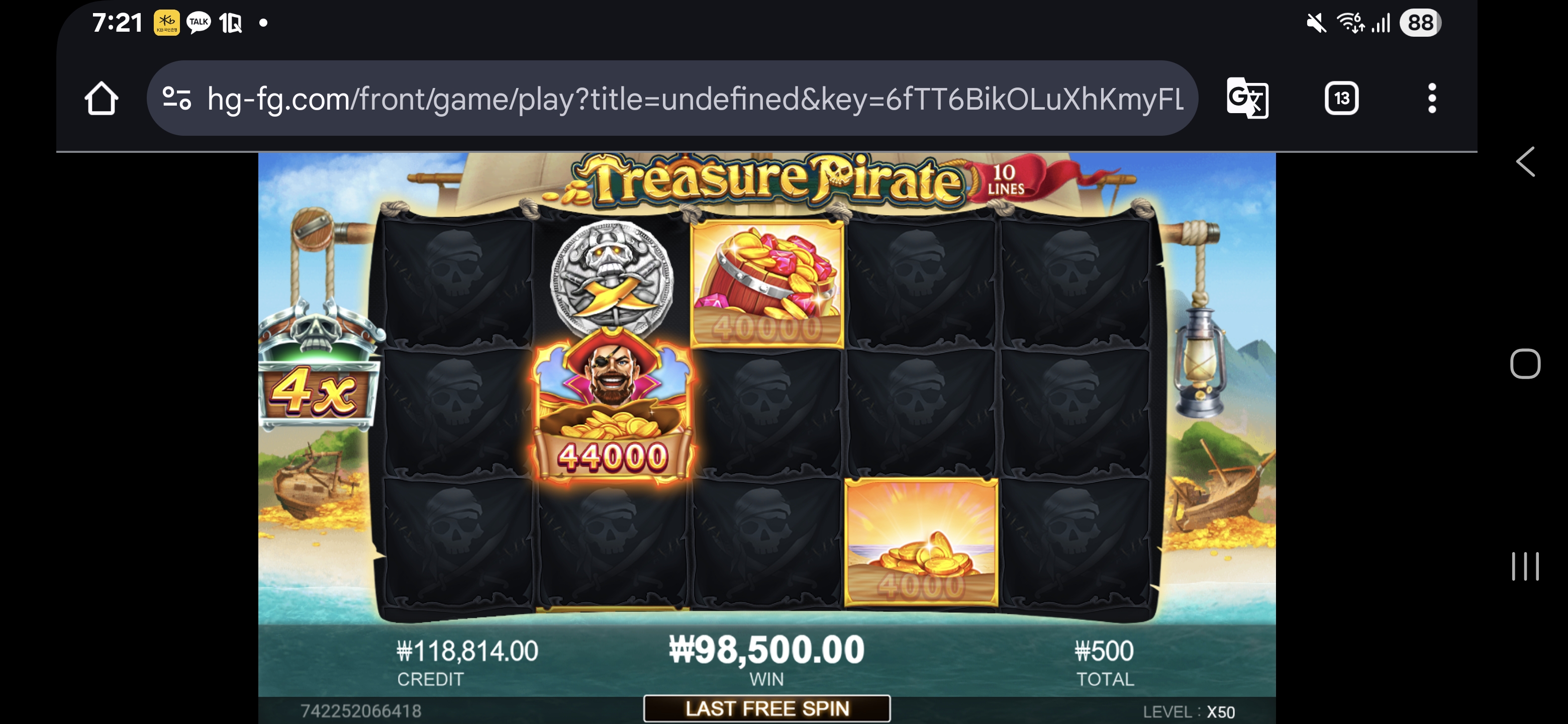Tap the Android home square button
The height and width of the screenshot is (724, 1568).
[x=1525, y=364]
